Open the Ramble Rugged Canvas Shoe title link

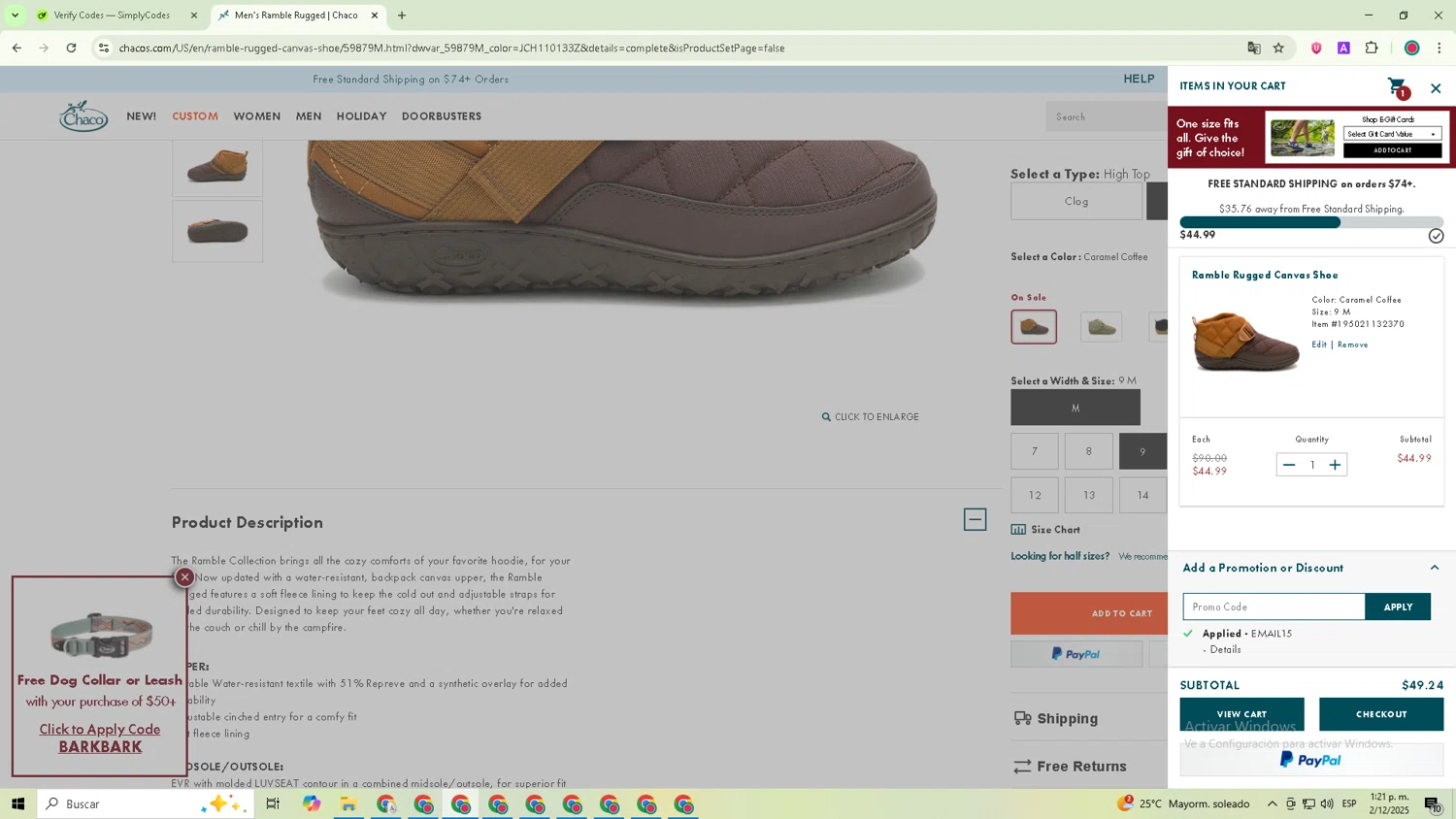tap(1265, 275)
